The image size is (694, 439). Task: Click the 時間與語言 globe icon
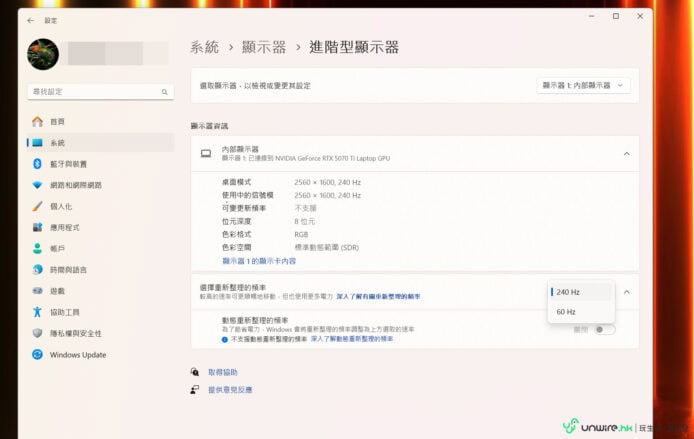click(x=38, y=270)
